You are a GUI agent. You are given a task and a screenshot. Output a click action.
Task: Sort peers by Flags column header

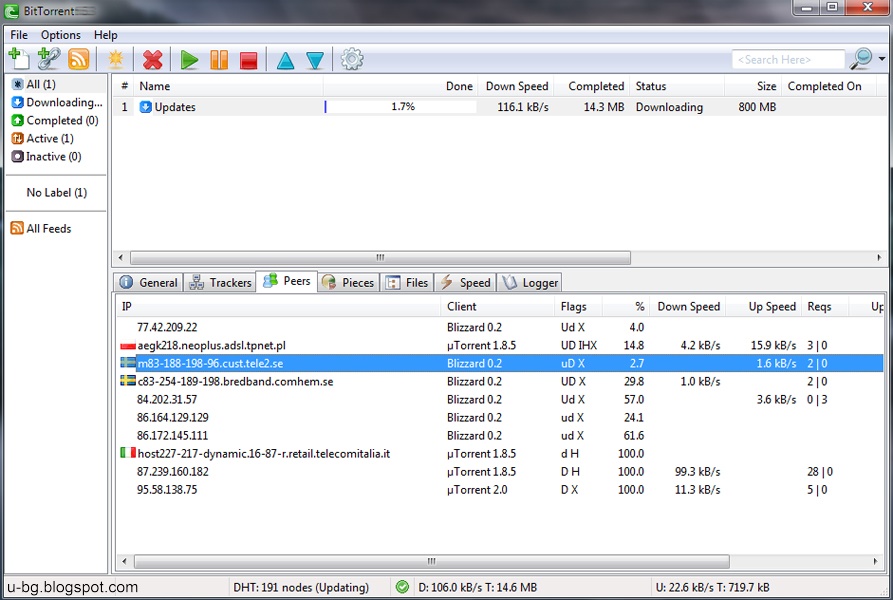coord(578,306)
